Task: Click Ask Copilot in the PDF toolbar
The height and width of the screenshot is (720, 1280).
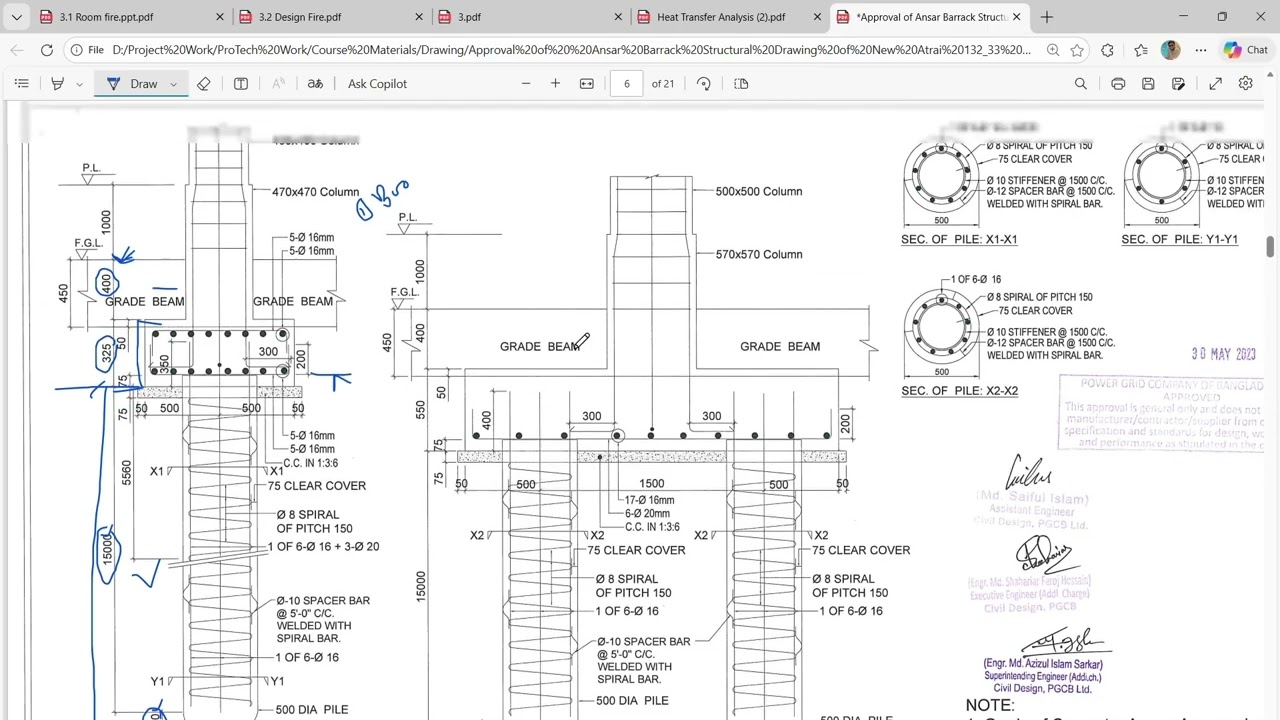Action: tap(377, 84)
